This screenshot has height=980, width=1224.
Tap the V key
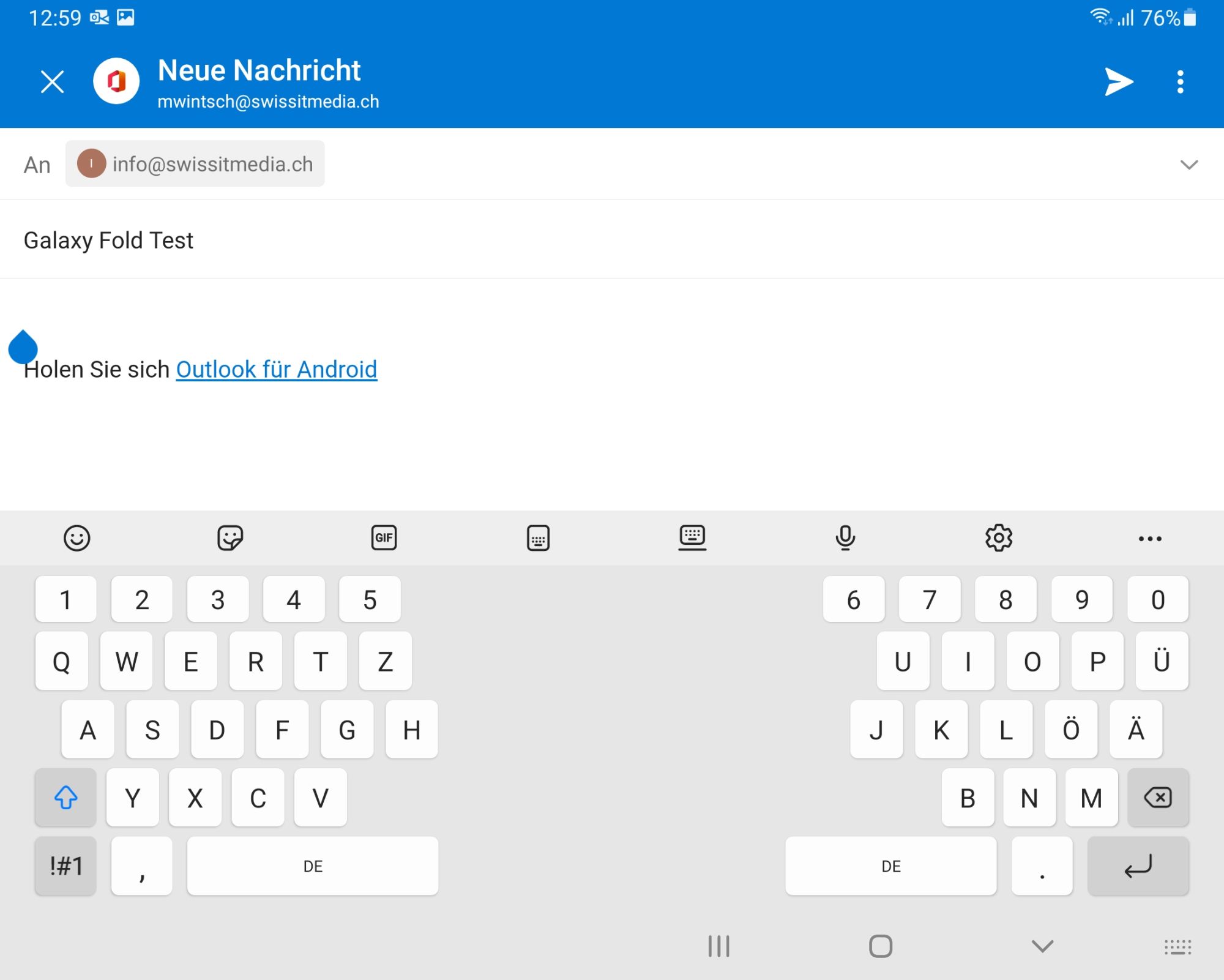click(x=320, y=798)
